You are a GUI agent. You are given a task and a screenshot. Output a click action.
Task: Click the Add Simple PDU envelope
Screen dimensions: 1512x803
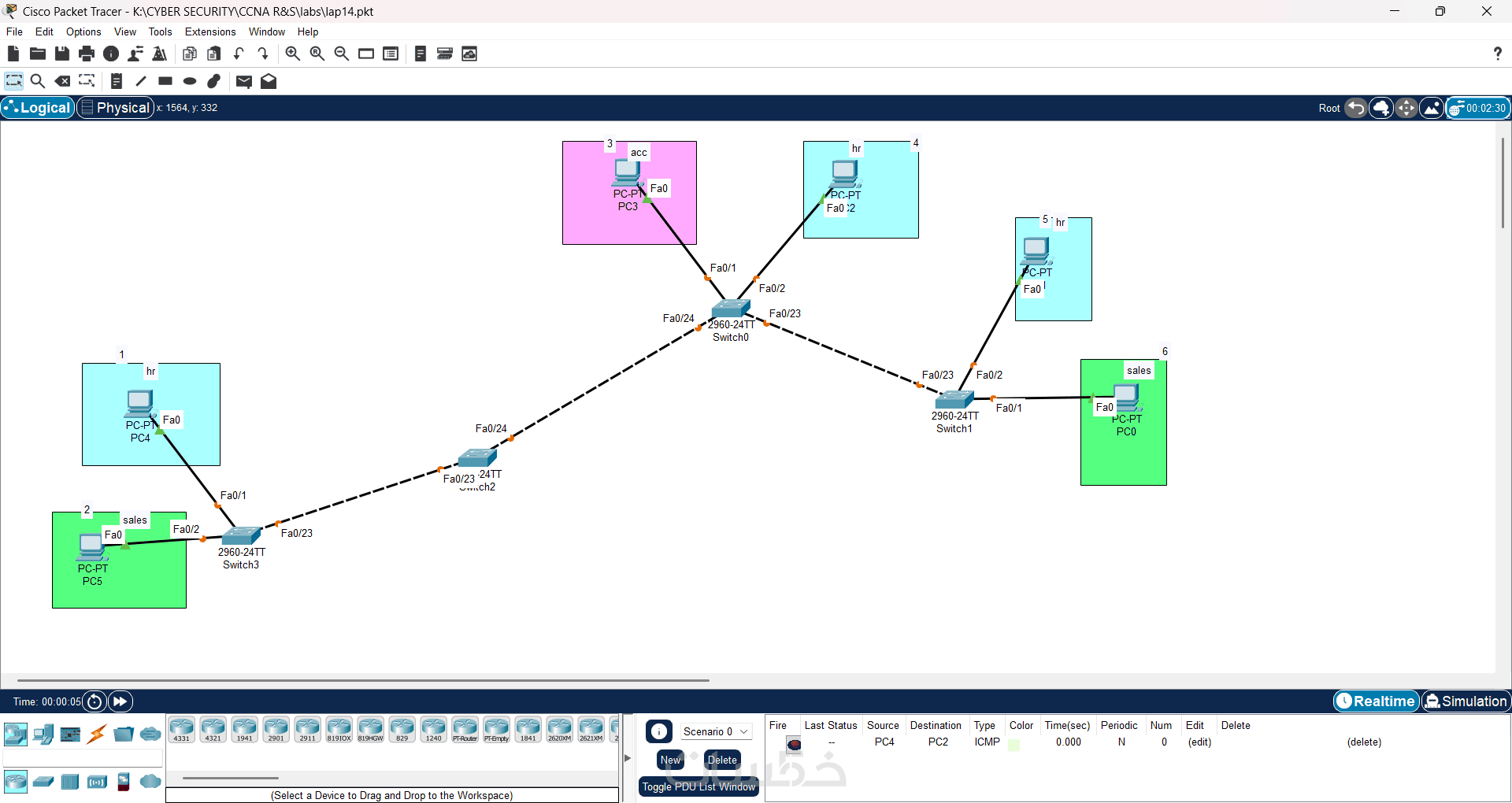pyautogui.click(x=244, y=81)
